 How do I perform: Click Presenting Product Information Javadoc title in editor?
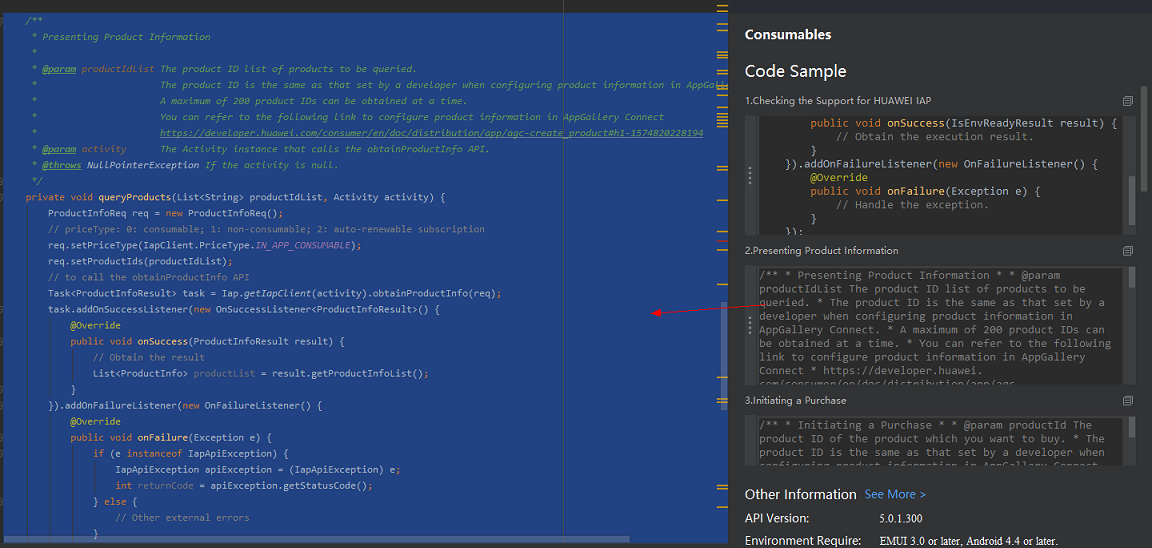pyautogui.click(x=126, y=37)
